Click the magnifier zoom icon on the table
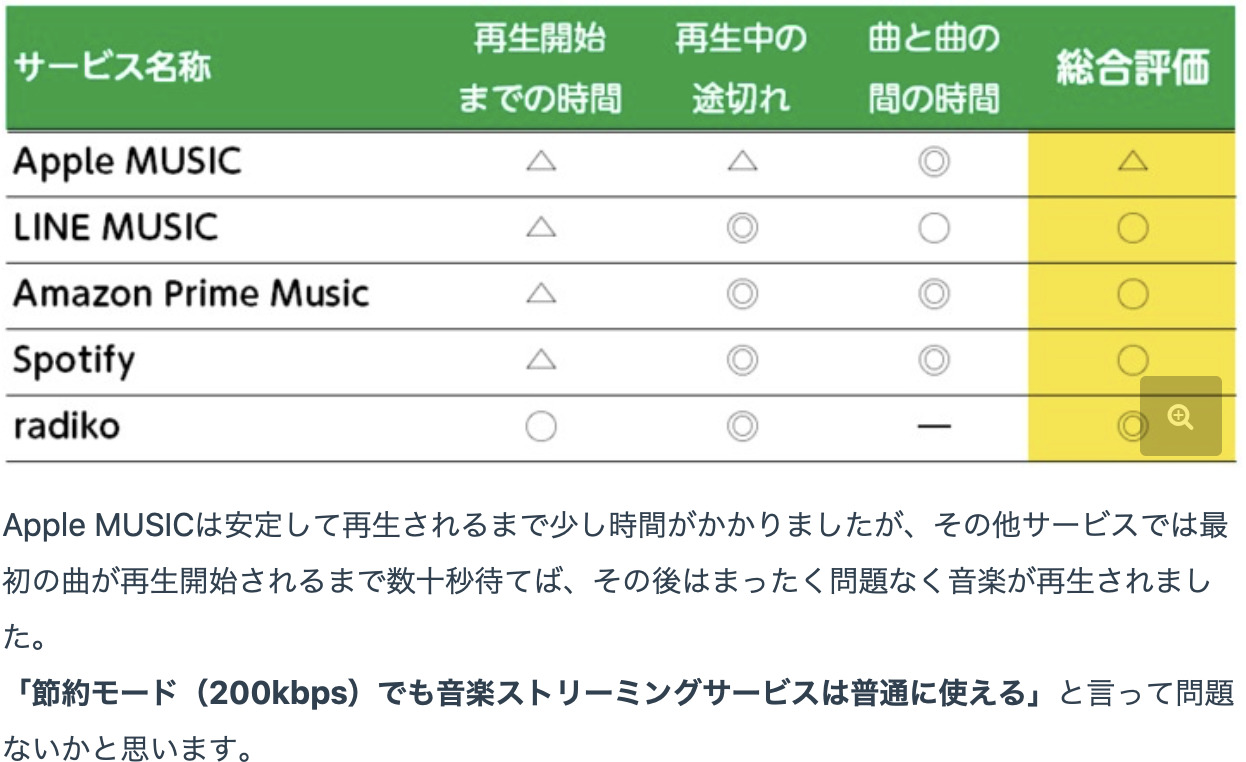The height and width of the screenshot is (762, 1246). point(1181,417)
